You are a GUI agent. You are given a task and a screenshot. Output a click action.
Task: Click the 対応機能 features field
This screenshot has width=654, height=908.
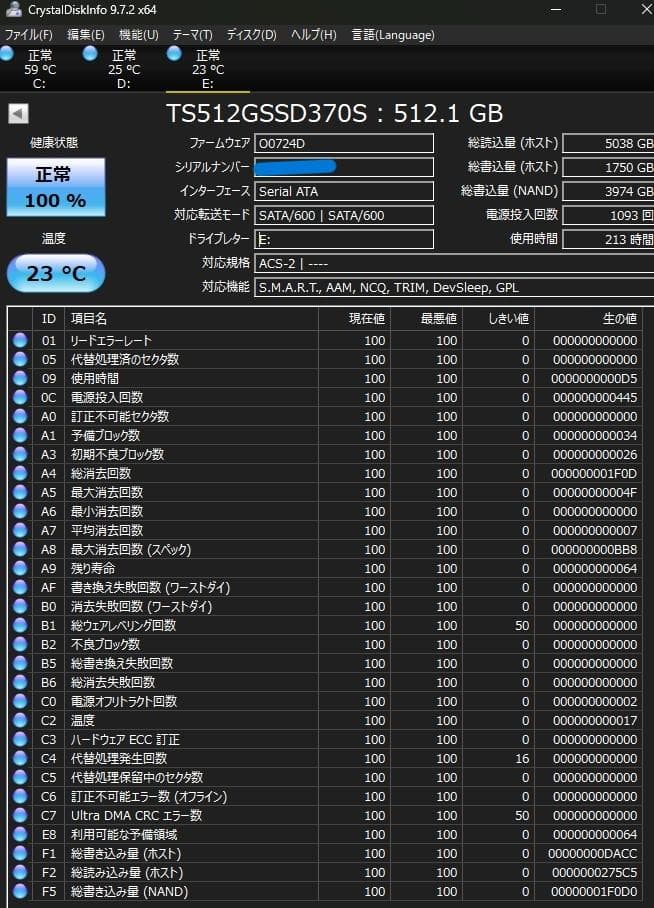(x=454, y=287)
